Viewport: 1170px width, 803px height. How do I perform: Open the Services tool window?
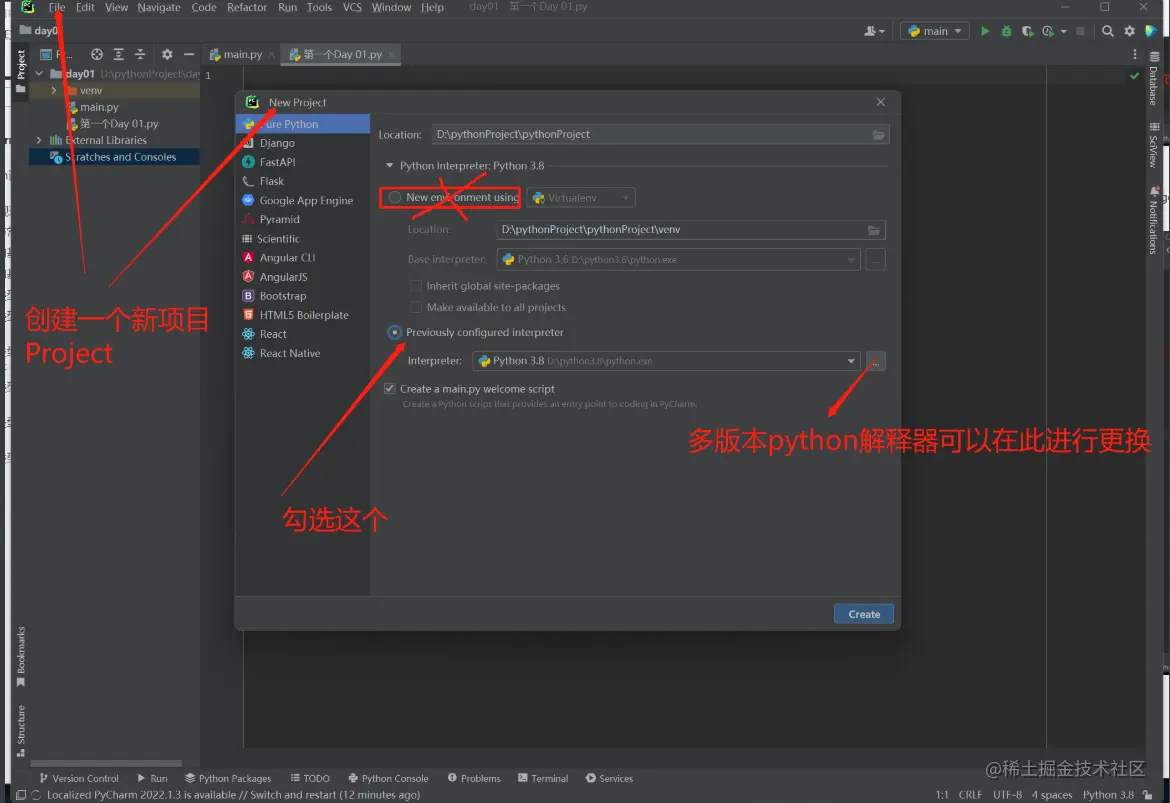[x=609, y=778]
